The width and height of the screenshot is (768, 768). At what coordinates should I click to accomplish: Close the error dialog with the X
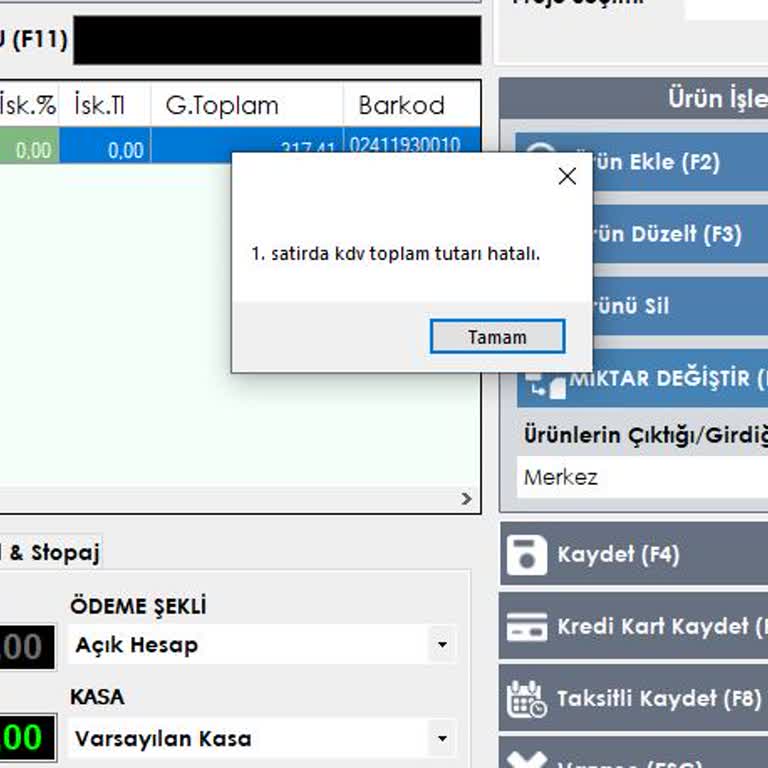tap(567, 176)
